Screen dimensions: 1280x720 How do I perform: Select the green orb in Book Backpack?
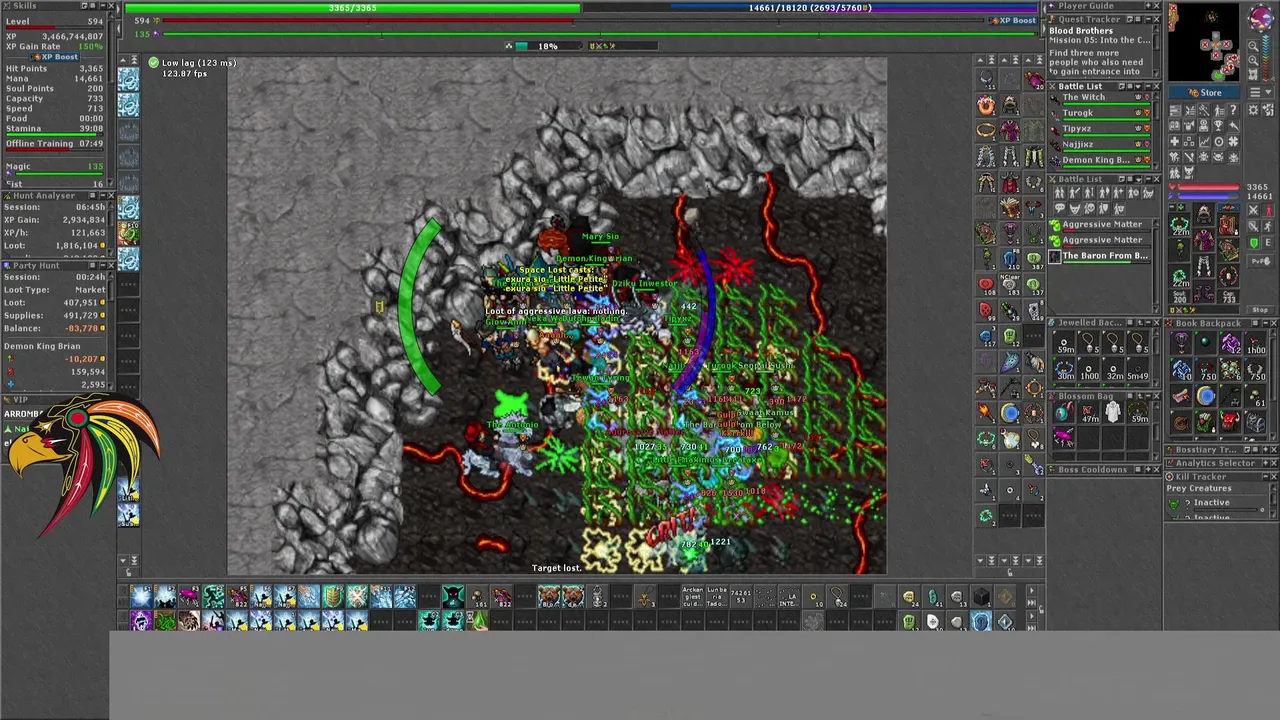pyautogui.click(x=1205, y=341)
